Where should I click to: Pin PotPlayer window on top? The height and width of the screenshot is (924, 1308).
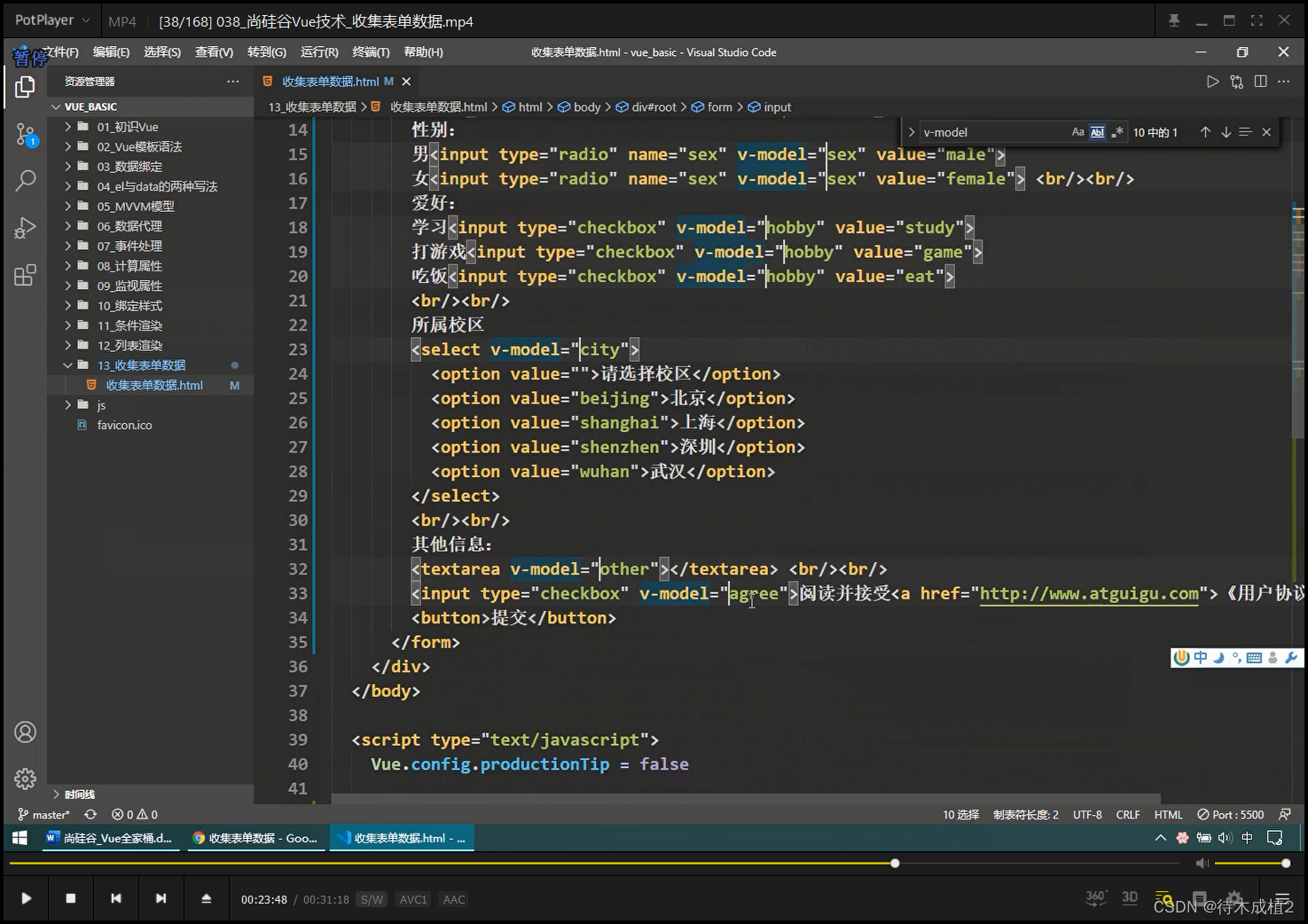(1174, 20)
